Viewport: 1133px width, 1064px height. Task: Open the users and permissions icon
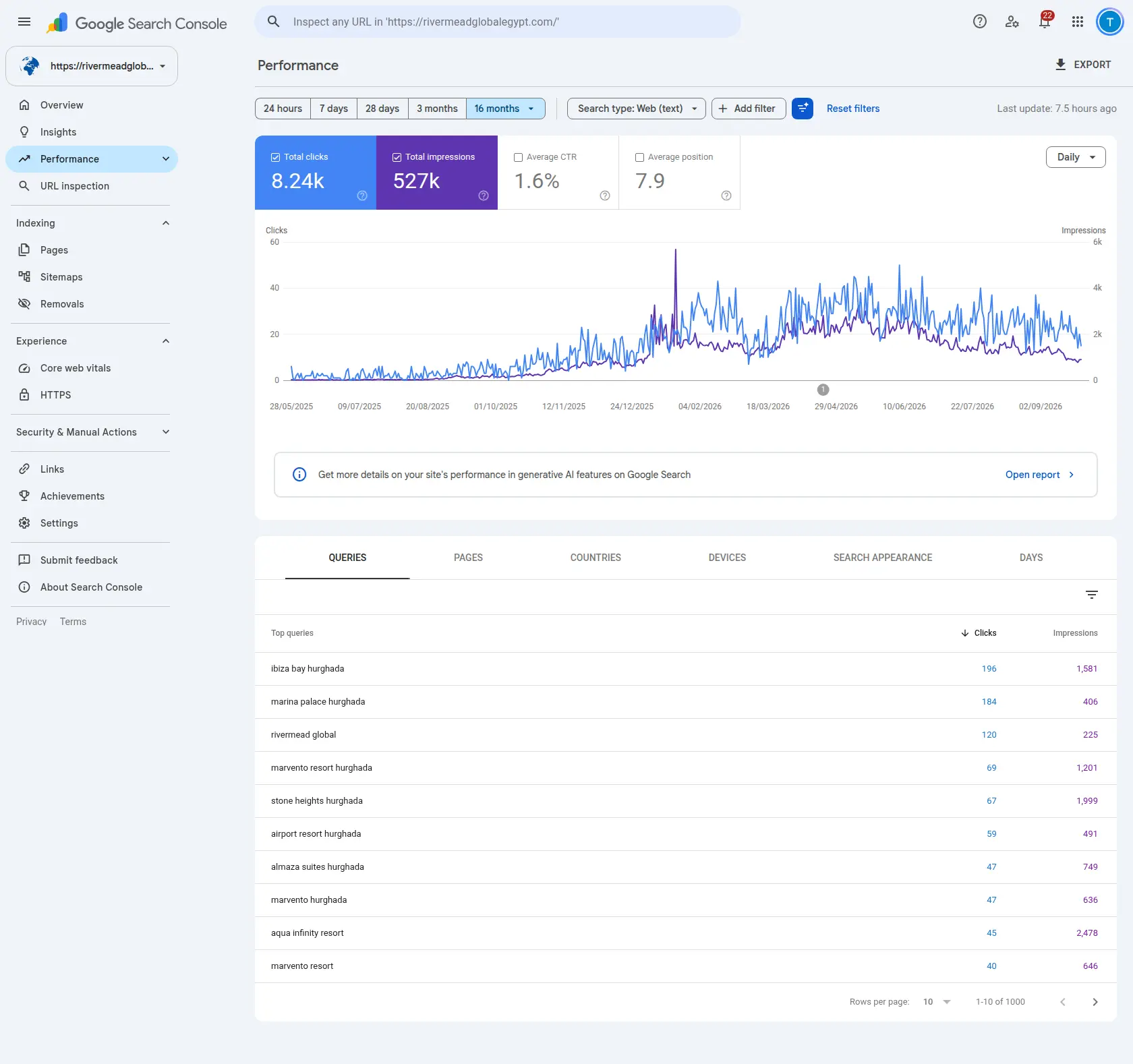coord(1012,22)
